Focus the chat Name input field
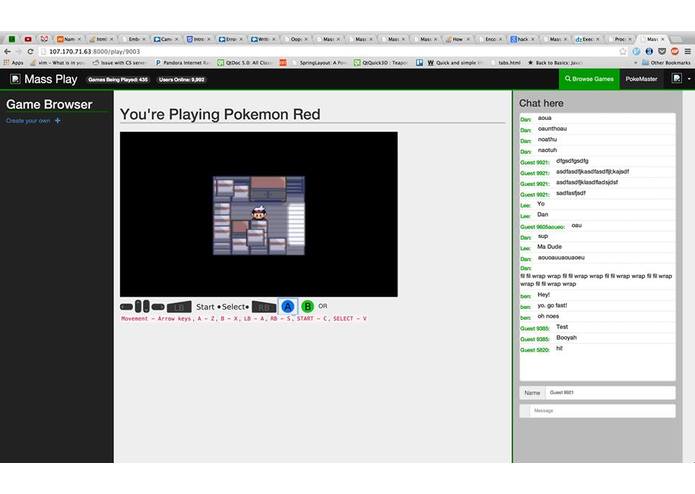This screenshot has height=494, width=695. tap(609, 393)
